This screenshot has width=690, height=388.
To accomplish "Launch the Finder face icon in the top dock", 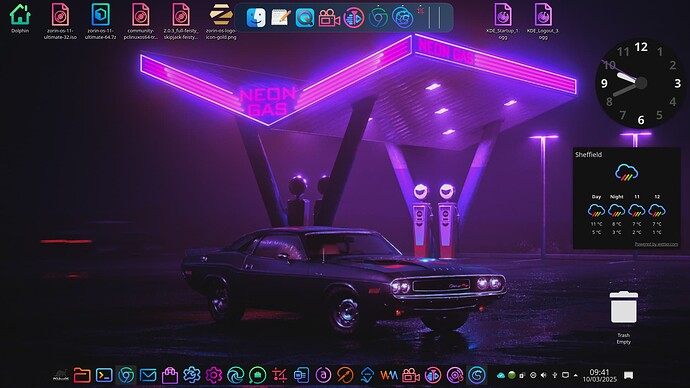I will click(x=256, y=18).
